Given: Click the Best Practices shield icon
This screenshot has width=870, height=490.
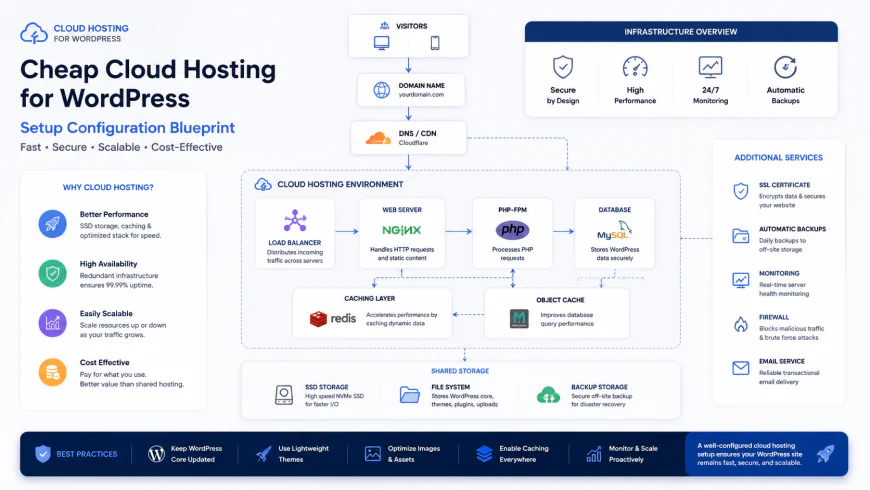Looking at the screenshot, I should [x=43, y=454].
